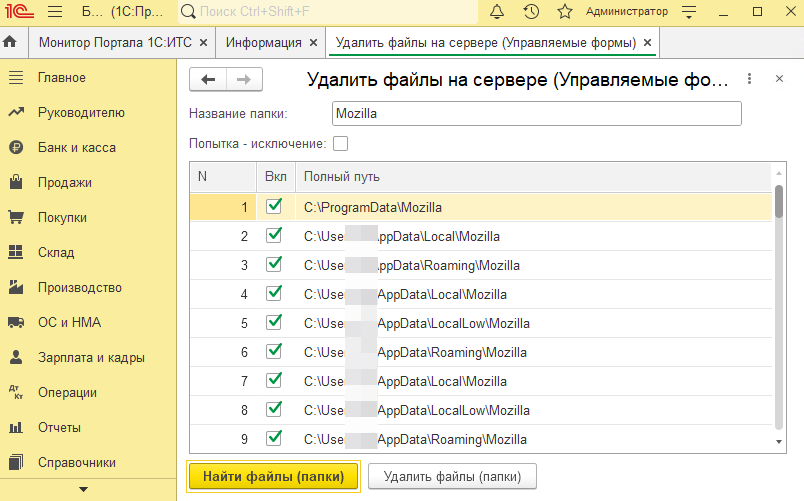This screenshot has height=501, width=804.
Task: Click 'Найти файлы (папки)' button
Action: (x=273, y=477)
